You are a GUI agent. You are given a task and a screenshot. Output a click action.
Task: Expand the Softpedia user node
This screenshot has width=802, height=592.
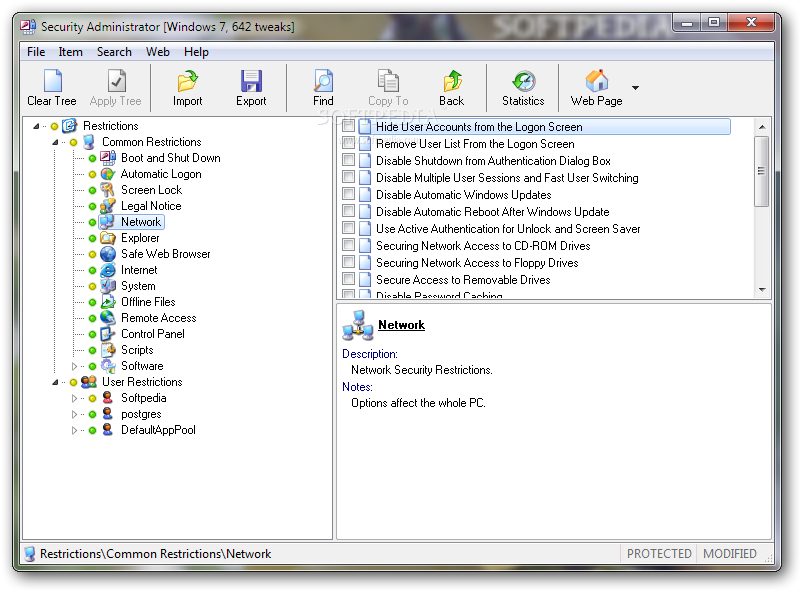74,398
